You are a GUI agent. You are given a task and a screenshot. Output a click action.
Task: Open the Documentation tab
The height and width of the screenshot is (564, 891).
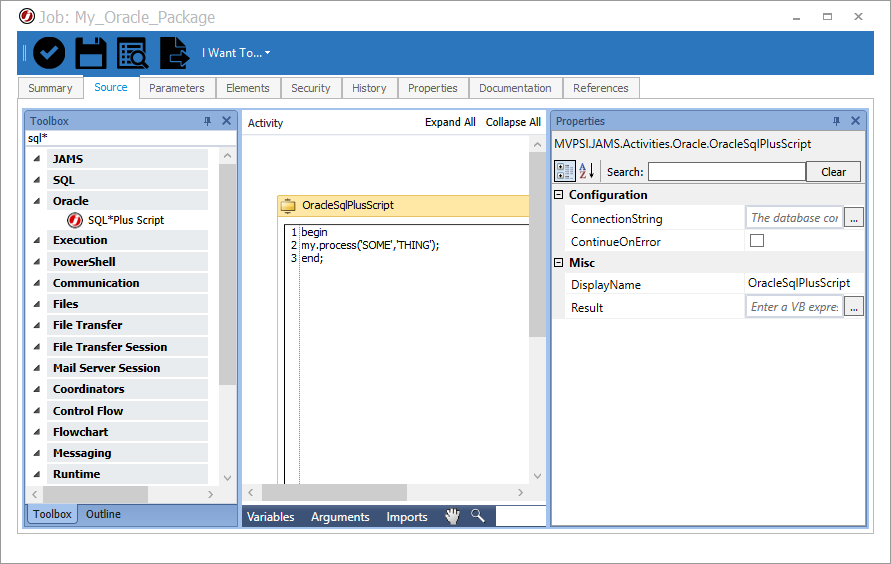(515, 88)
